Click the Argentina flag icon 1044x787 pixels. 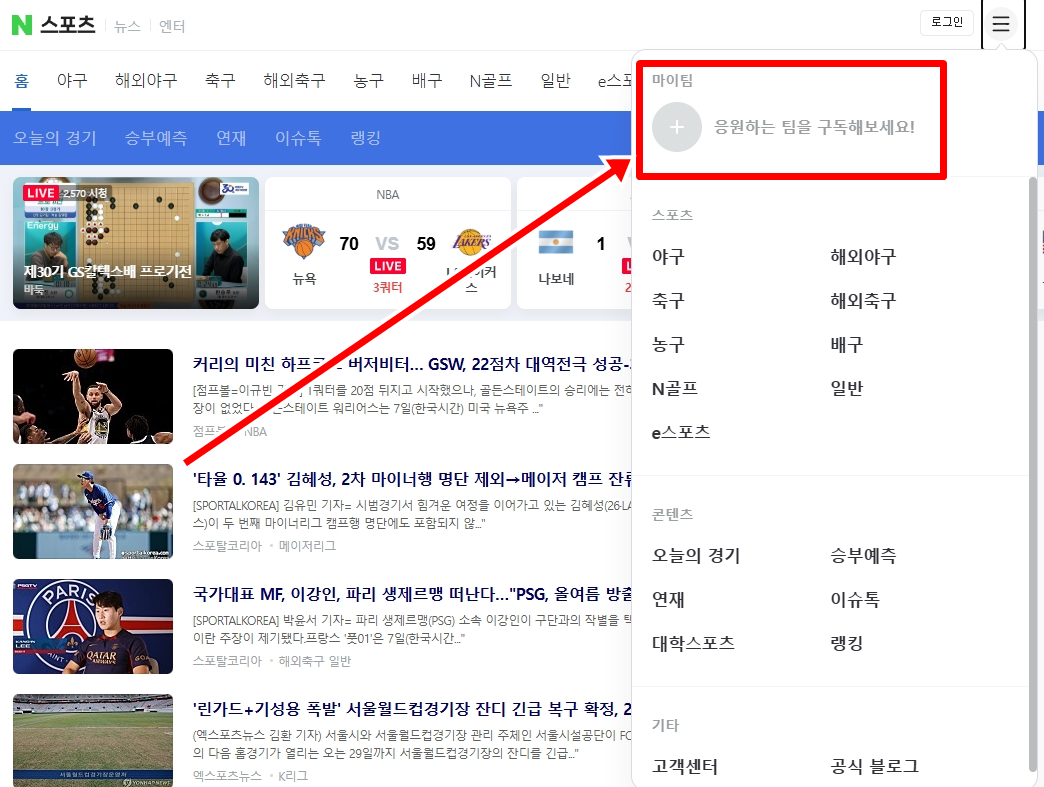[556, 242]
